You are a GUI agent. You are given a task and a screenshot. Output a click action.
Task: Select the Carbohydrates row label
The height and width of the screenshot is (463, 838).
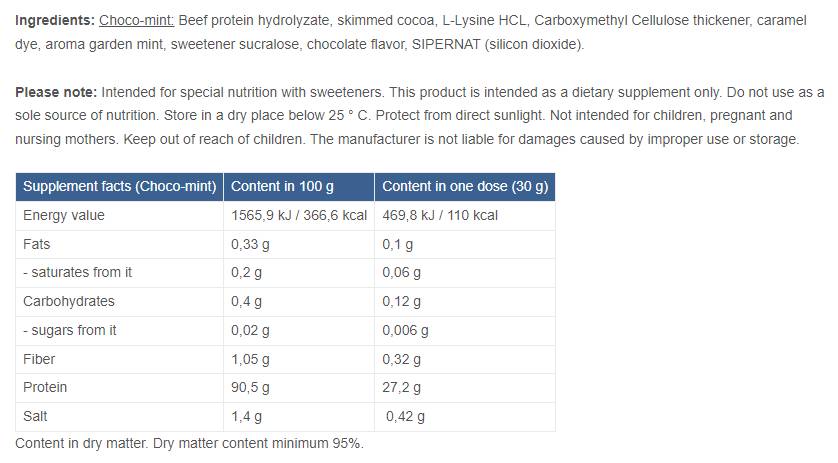(x=69, y=301)
